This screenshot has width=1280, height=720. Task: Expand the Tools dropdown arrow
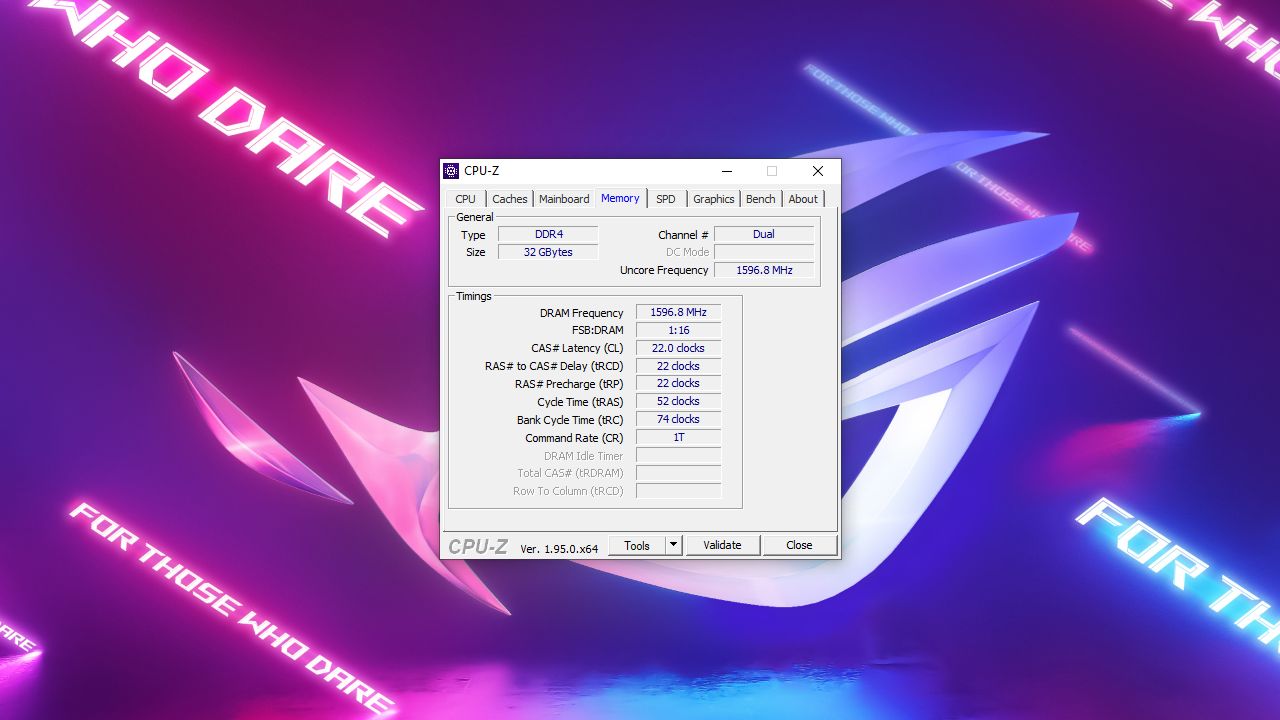click(x=676, y=545)
